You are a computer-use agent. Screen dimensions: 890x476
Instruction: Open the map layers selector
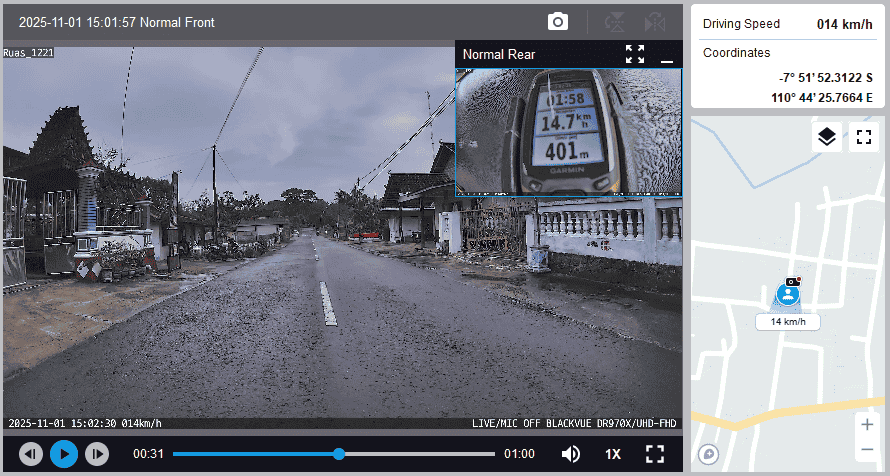point(826,137)
